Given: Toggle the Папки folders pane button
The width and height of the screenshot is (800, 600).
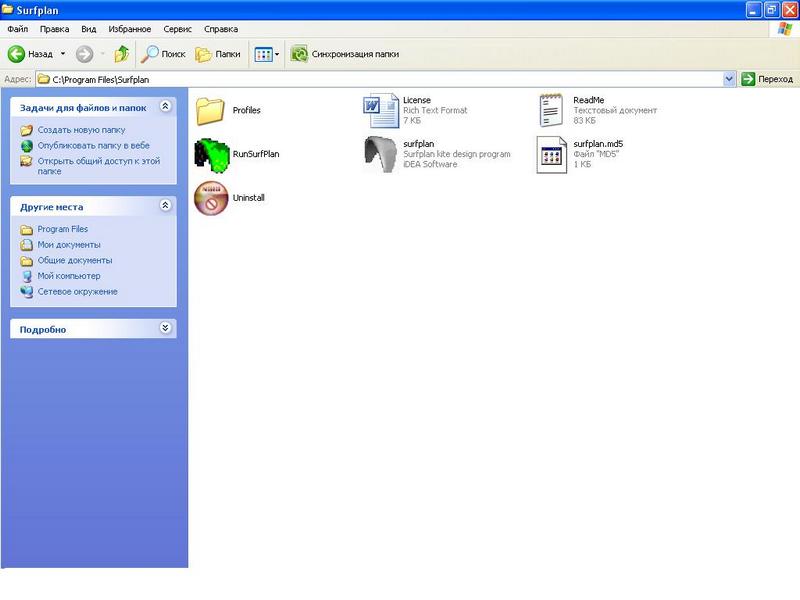Looking at the screenshot, I should [217, 54].
